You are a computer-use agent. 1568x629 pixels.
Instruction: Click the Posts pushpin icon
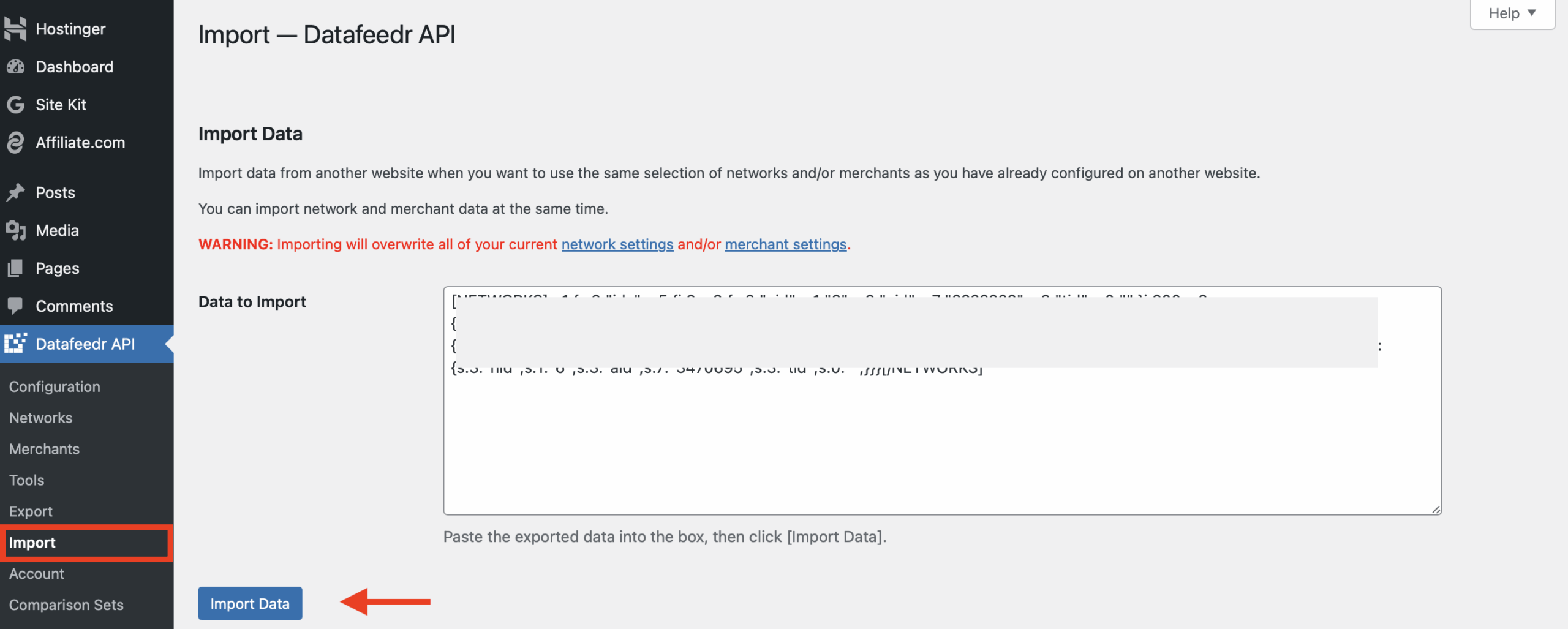click(x=15, y=193)
